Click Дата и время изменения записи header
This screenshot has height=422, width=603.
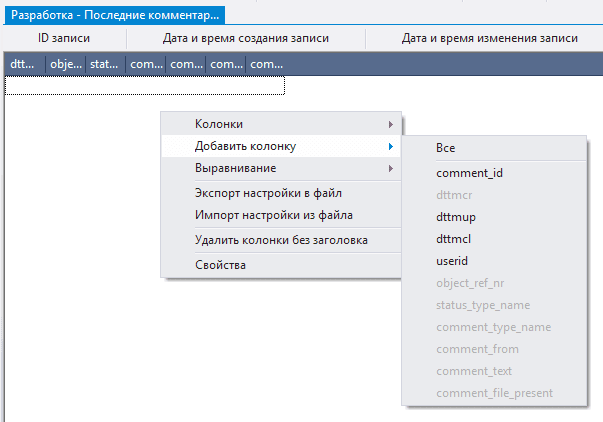pyautogui.click(x=489, y=39)
